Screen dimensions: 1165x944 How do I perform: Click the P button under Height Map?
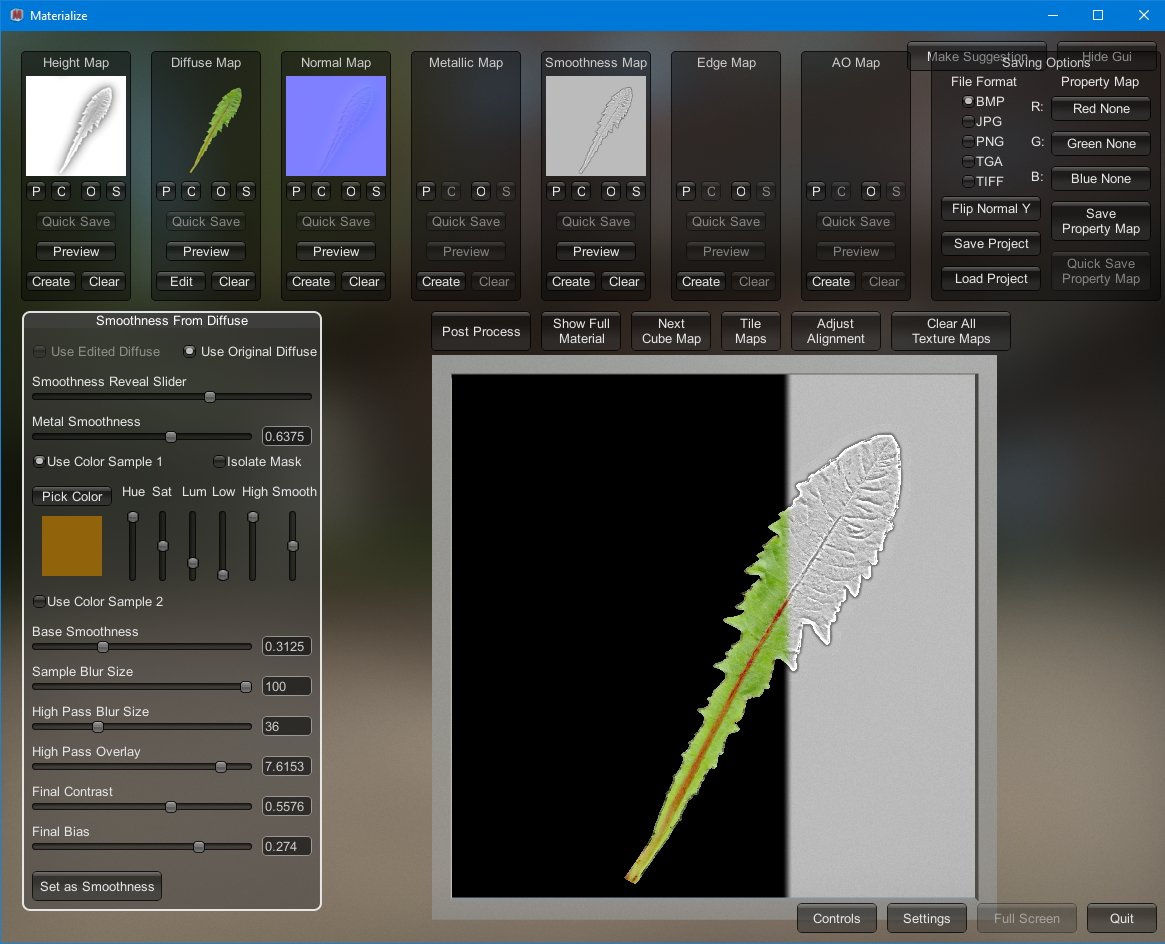(x=36, y=192)
